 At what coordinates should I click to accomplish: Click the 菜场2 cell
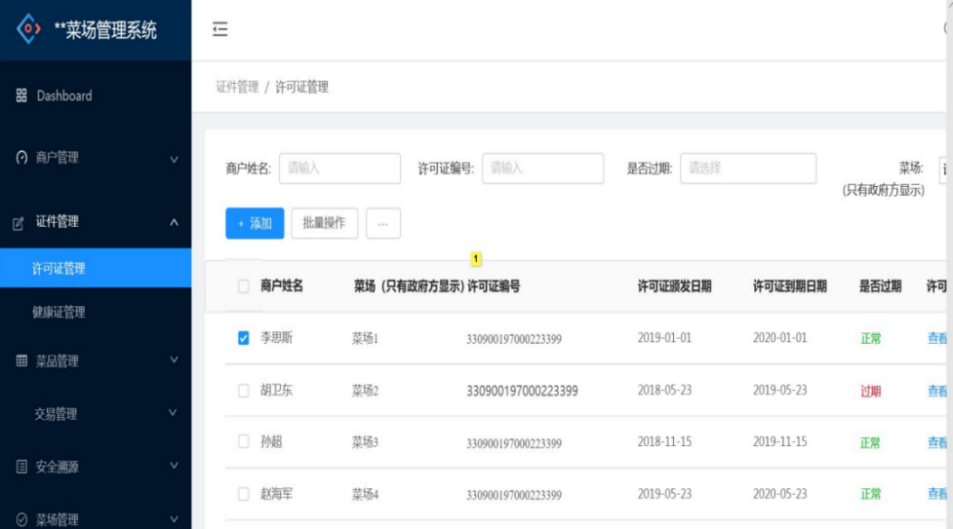click(x=365, y=390)
